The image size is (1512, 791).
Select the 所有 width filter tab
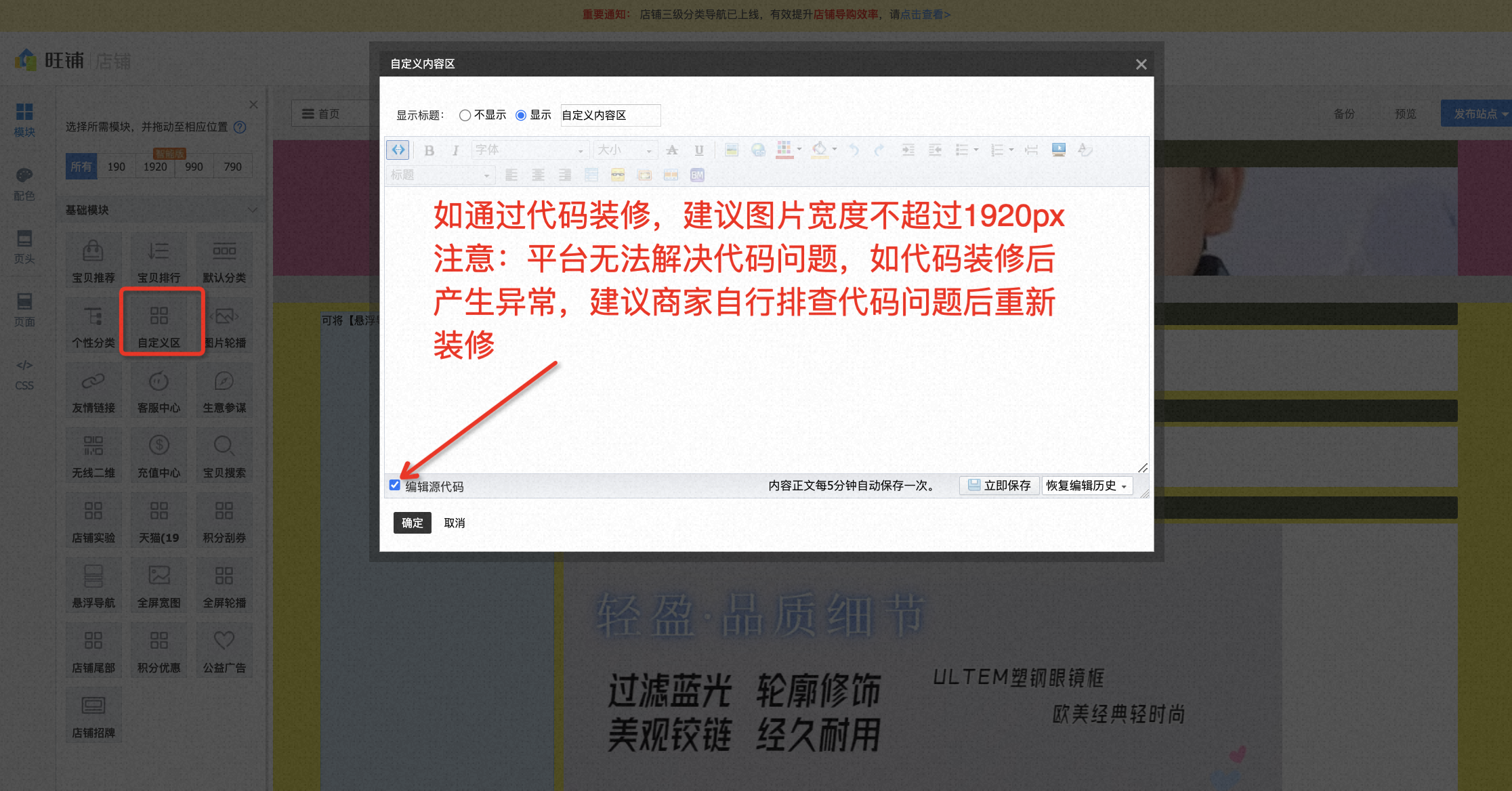81,167
